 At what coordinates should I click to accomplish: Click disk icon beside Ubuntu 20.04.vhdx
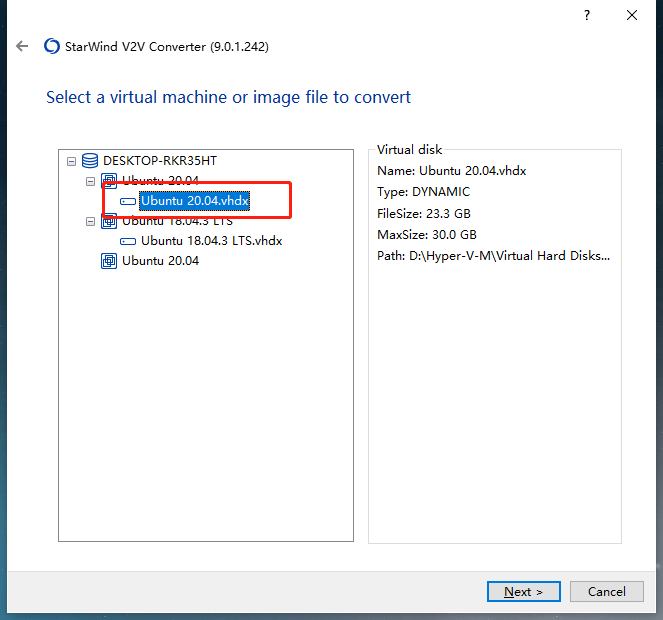(x=128, y=201)
